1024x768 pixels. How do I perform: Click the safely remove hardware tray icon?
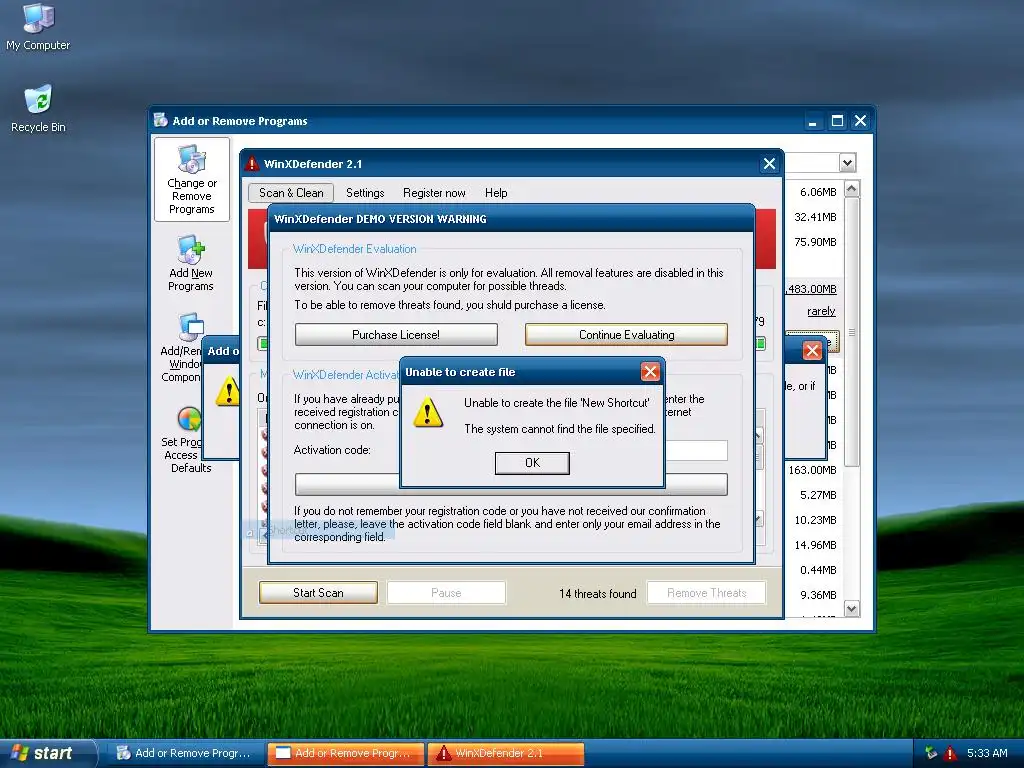(931, 753)
